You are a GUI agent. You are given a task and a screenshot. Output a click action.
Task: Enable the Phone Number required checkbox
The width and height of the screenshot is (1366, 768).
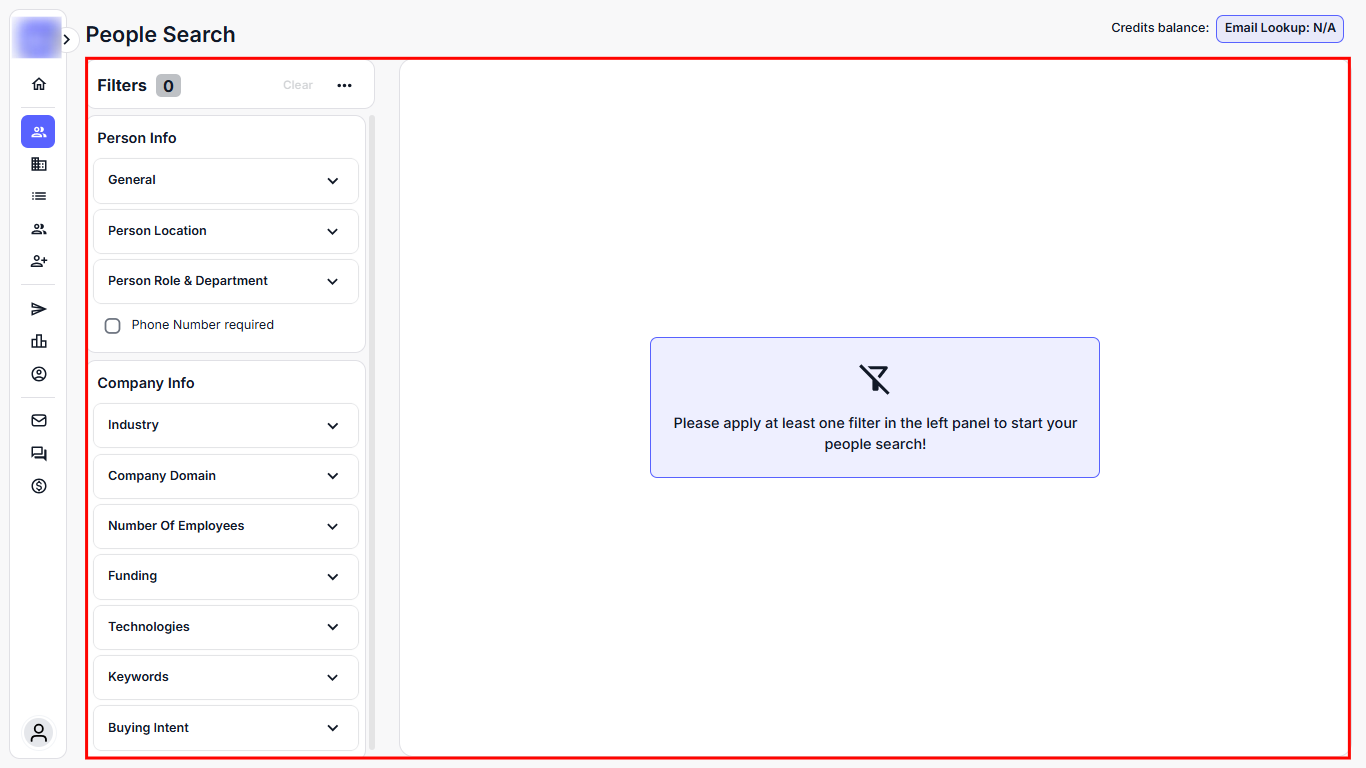click(113, 326)
